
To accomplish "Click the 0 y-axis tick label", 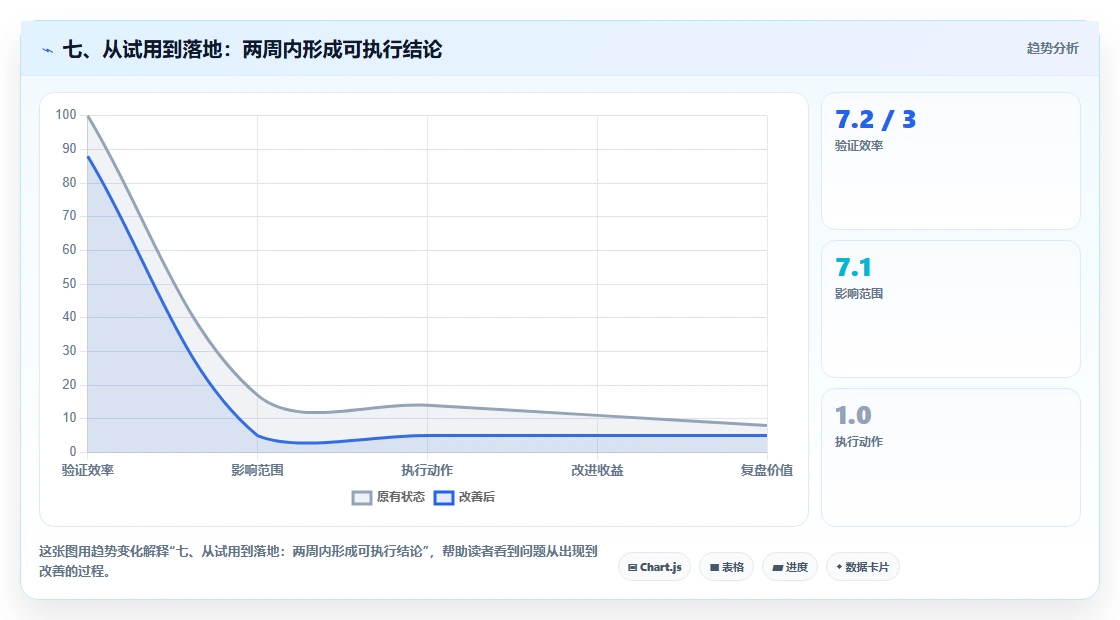I will coord(73,451).
